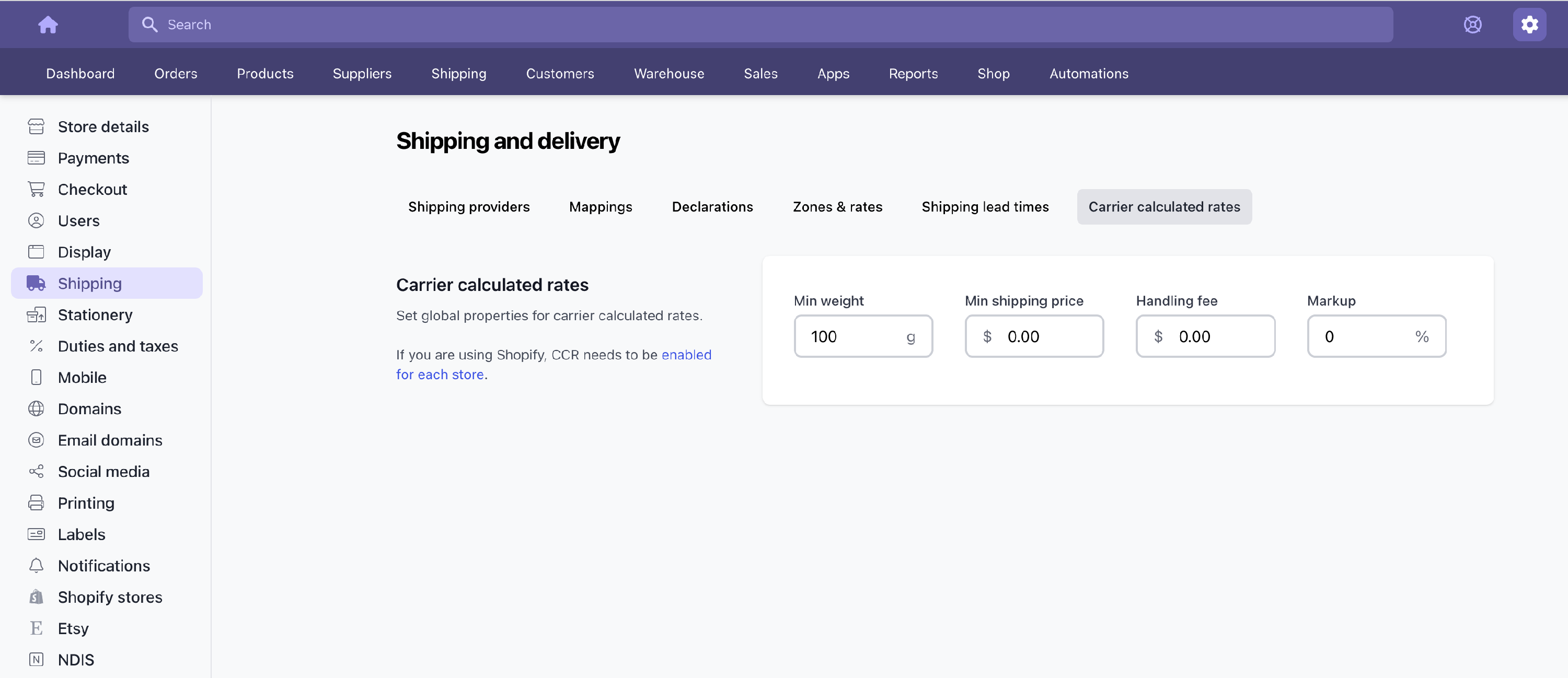This screenshot has height=678, width=1568.
Task: Go to Duties and taxes settings
Action: 118,346
